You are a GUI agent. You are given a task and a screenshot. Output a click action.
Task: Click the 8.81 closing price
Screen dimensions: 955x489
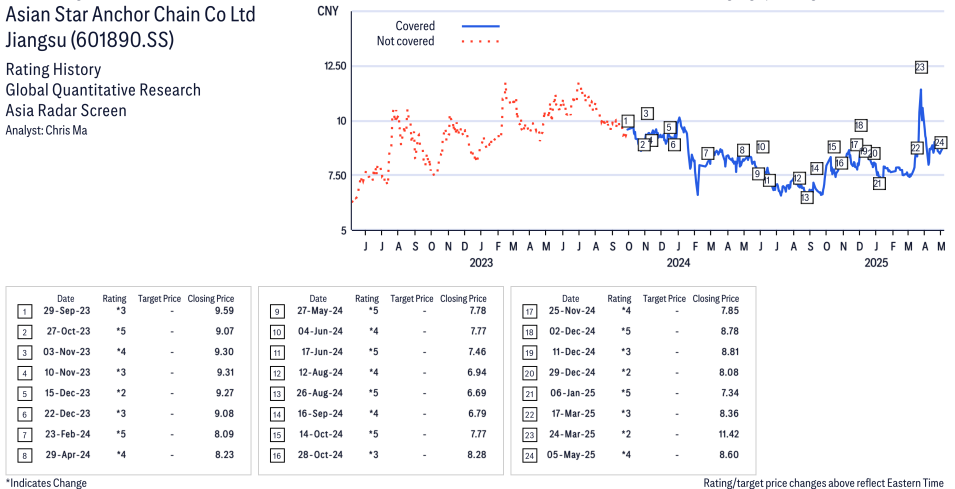(x=730, y=352)
